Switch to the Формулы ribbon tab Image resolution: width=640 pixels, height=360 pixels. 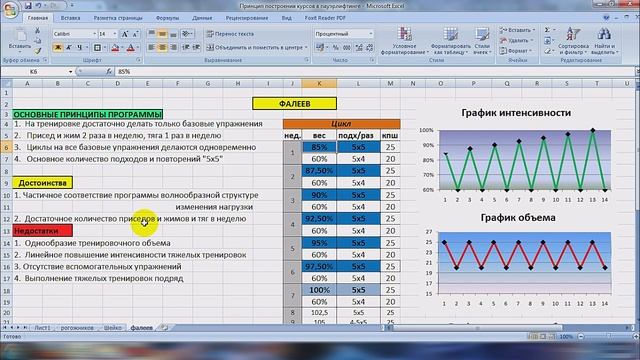167,18
